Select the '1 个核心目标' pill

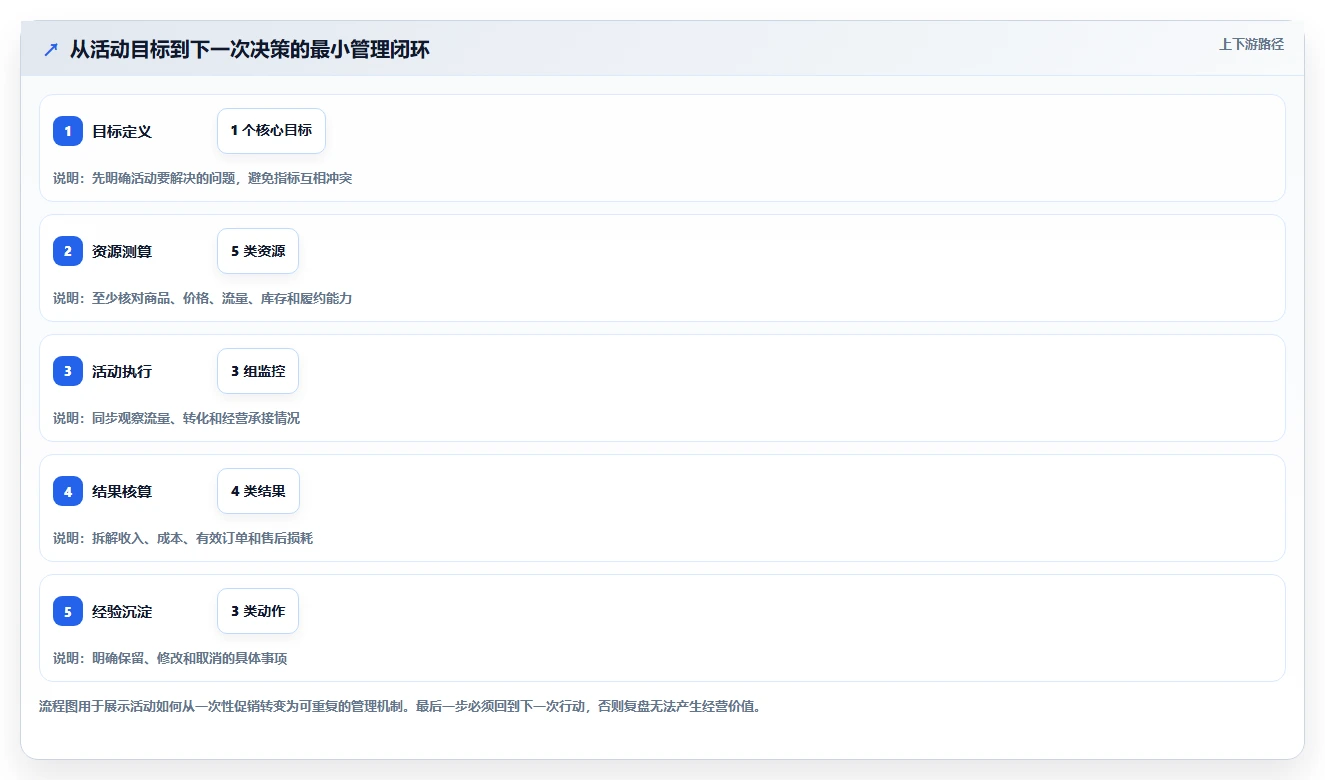point(271,131)
